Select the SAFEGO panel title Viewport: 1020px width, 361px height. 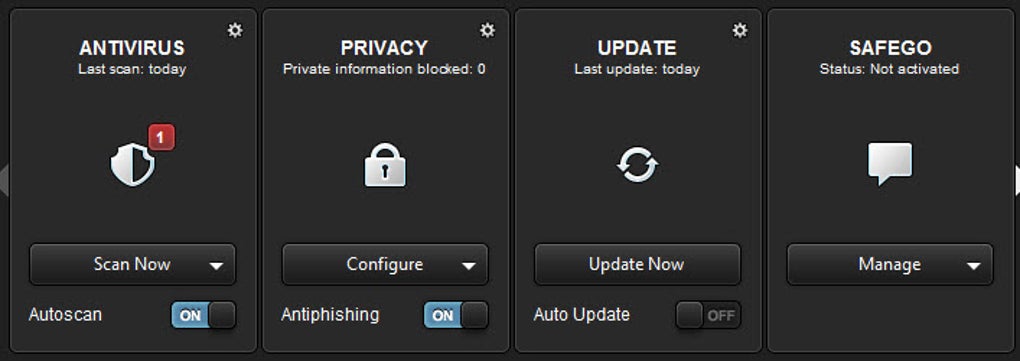[x=890, y=48]
